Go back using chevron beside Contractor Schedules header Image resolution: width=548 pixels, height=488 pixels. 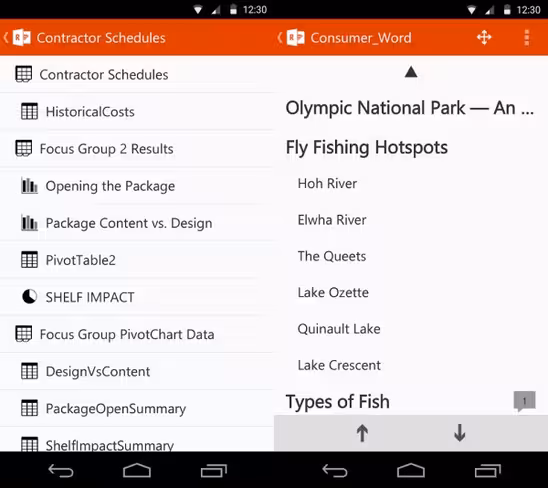point(6,37)
